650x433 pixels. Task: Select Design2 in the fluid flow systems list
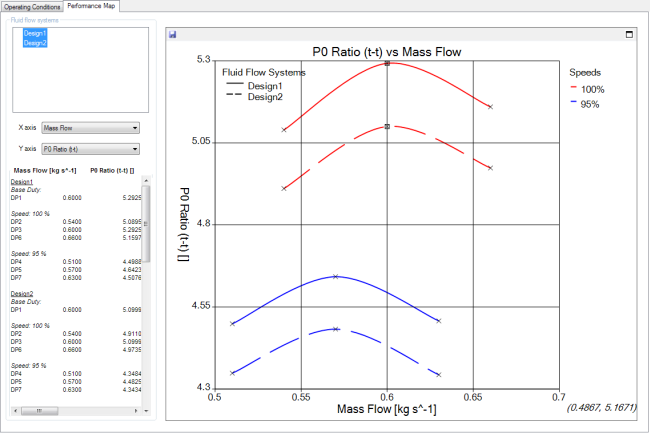35,43
